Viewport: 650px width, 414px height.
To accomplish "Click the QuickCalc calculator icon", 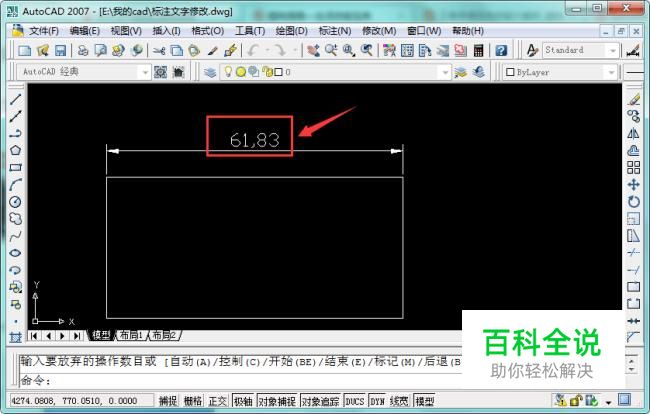I will point(478,51).
